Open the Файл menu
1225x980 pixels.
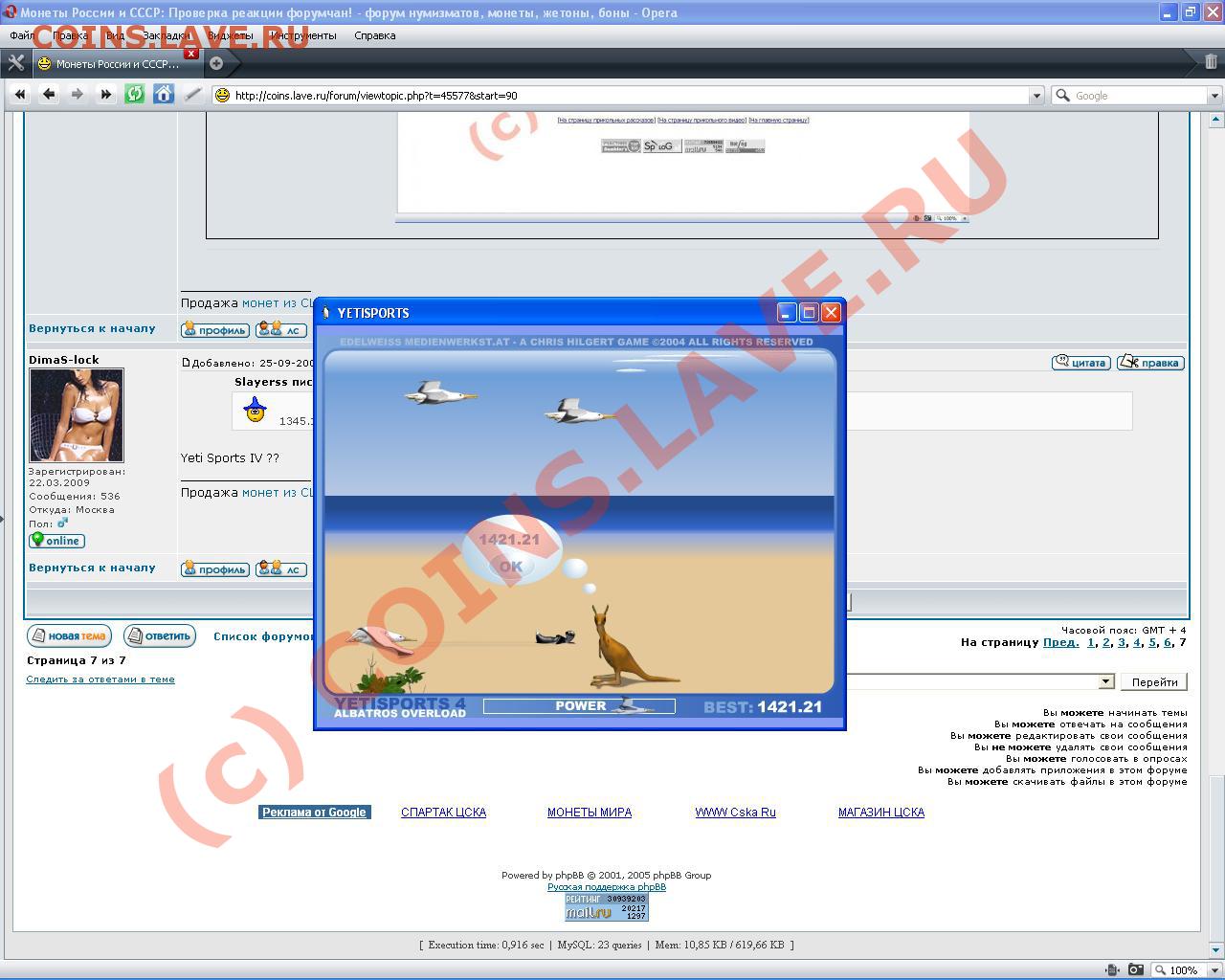tap(22, 35)
